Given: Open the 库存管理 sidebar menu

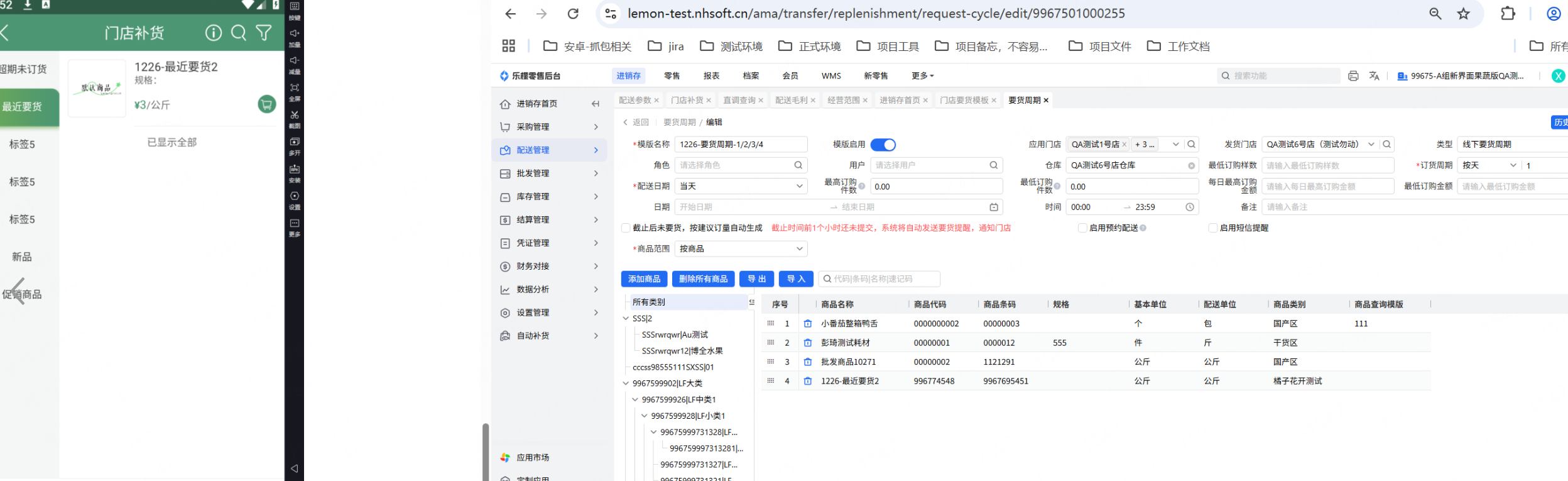Looking at the screenshot, I should [x=550, y=197].
